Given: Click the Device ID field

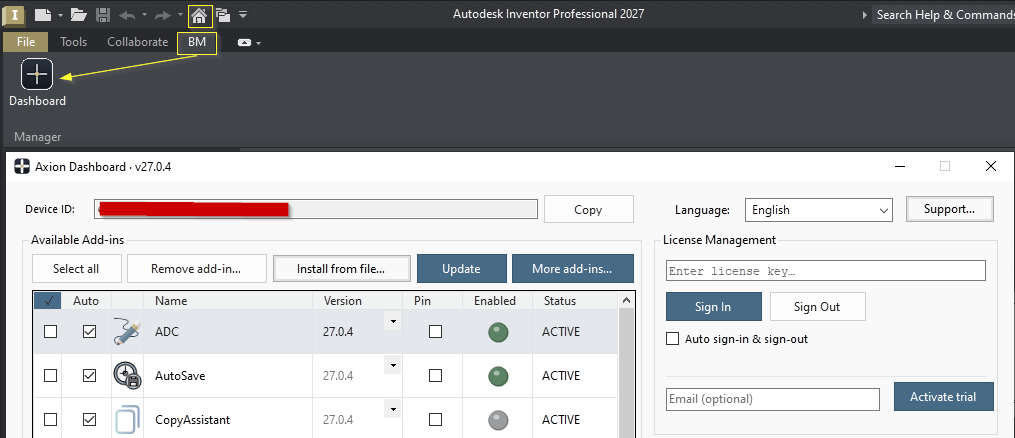Looking at the screenshot, I should 316,209.
